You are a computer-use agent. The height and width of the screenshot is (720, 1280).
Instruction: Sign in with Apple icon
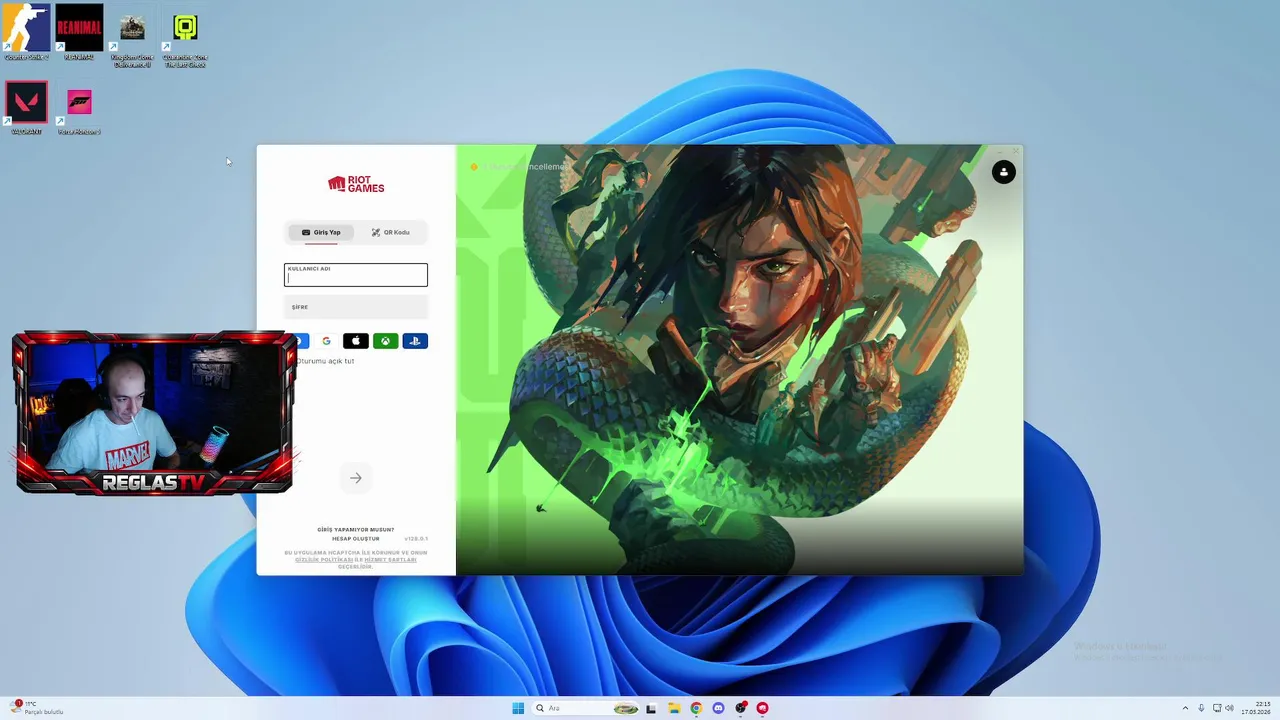(356, 341)
